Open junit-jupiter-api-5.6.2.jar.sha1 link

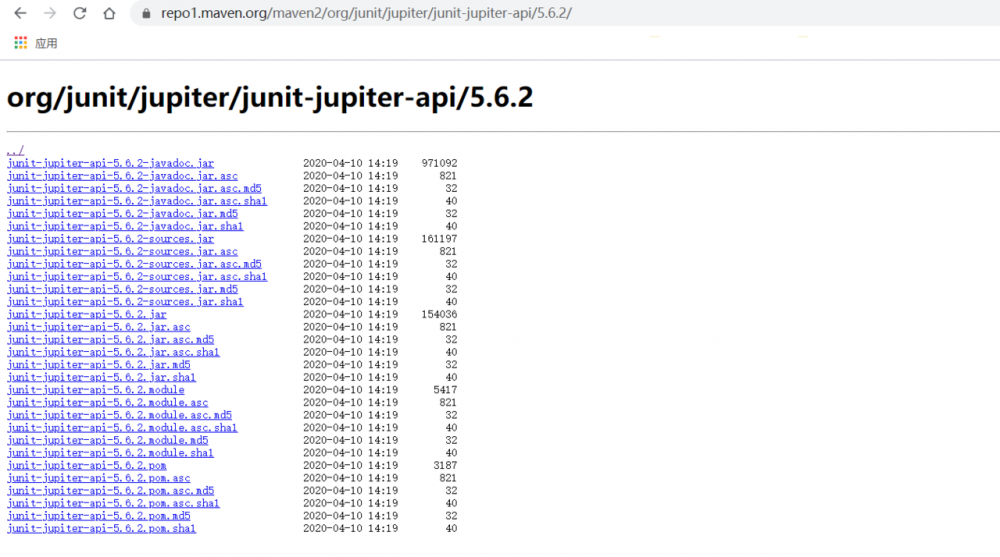point(101,378)
